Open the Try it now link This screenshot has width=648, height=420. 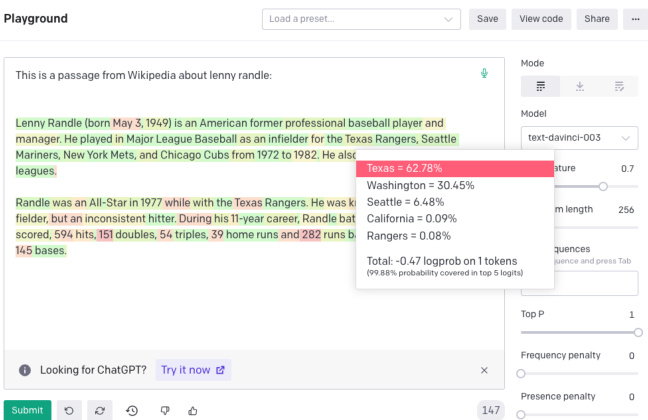coord(193,370)
